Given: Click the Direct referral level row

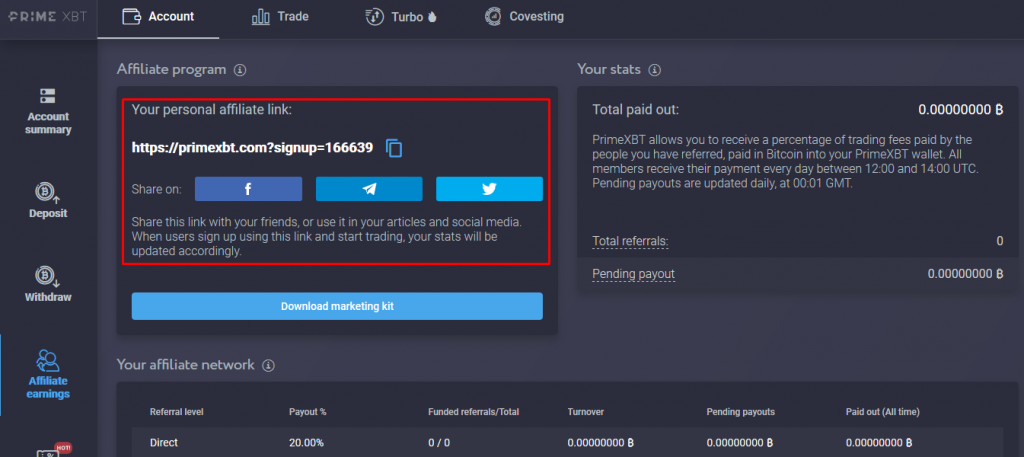Looking at the screenshot, I should (x=567, y=442).
